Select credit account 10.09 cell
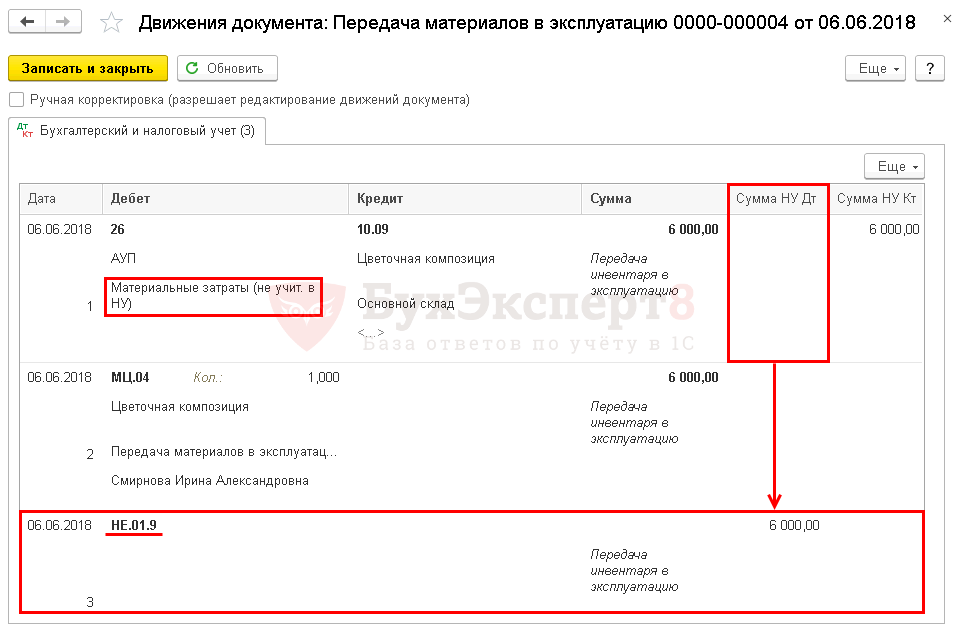The width and height of the screenshot is (961, 634). click(x=373, y=229)
